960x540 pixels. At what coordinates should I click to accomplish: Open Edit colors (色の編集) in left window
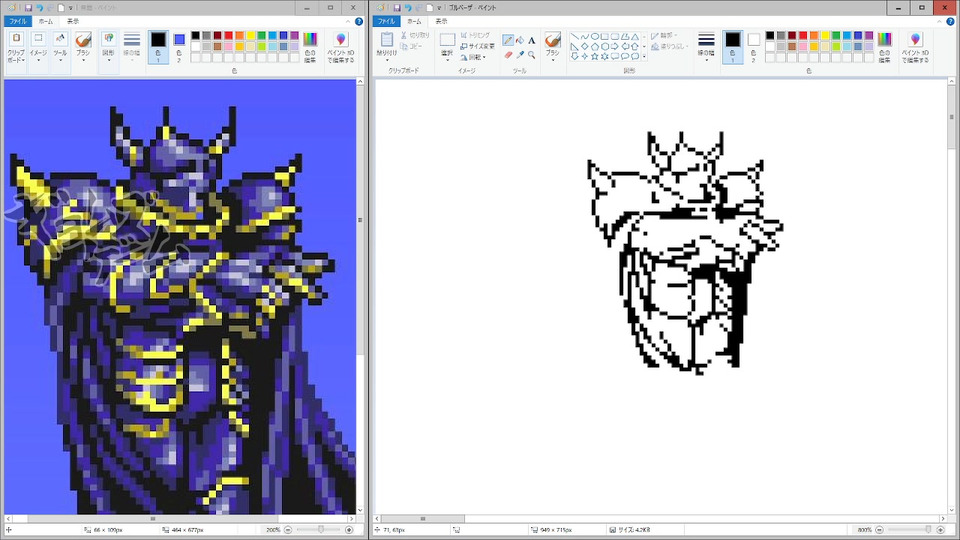(310, 47)
